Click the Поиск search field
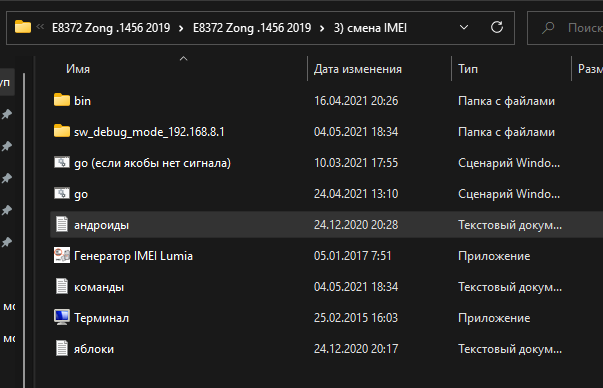 point(565,28)
